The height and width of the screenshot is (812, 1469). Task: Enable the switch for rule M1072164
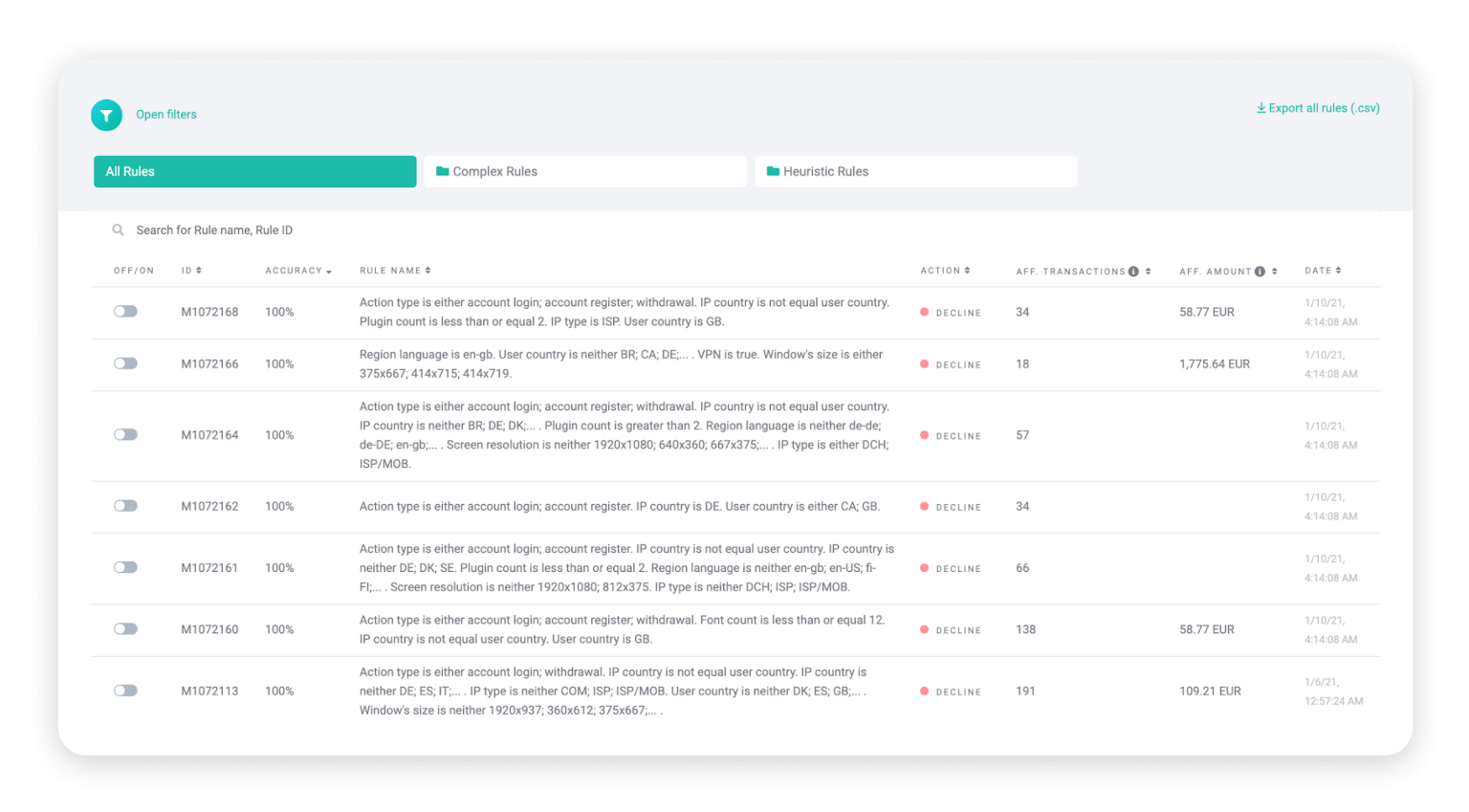pos(125,435)
